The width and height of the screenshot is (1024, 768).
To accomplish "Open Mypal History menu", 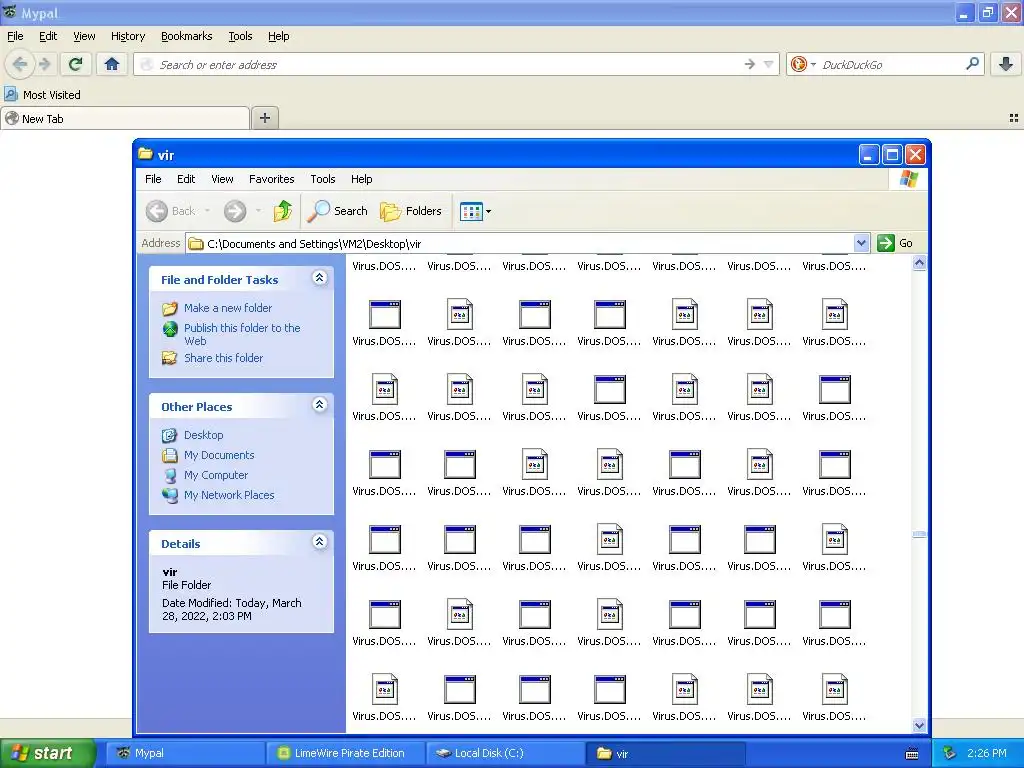I will pyautogui.click(x=128, y=37).
